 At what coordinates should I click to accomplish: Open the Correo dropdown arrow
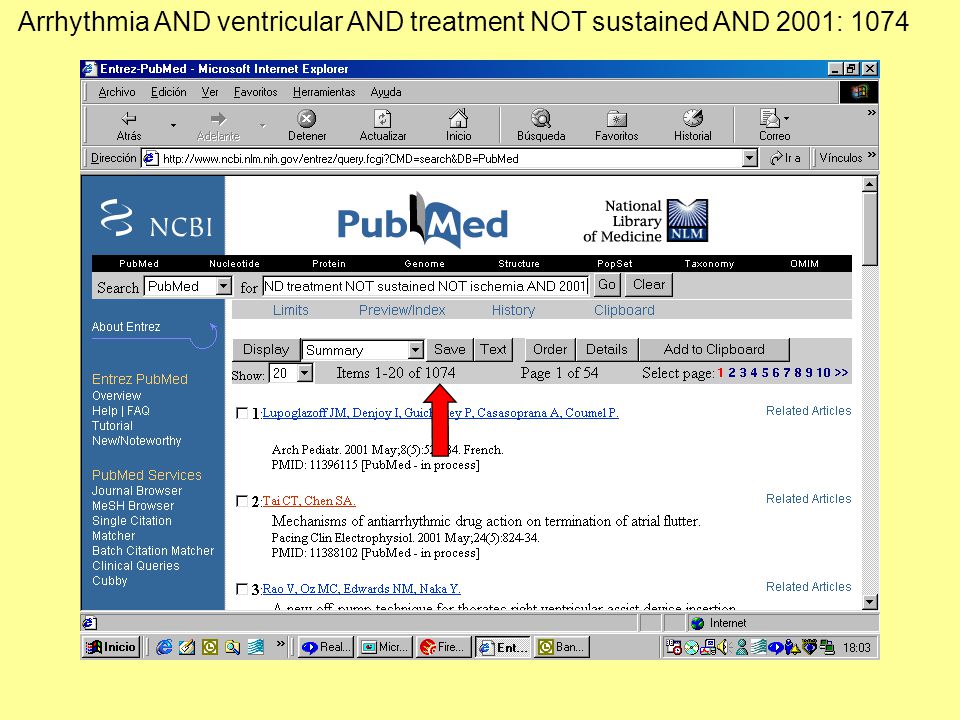pos(787,119)
